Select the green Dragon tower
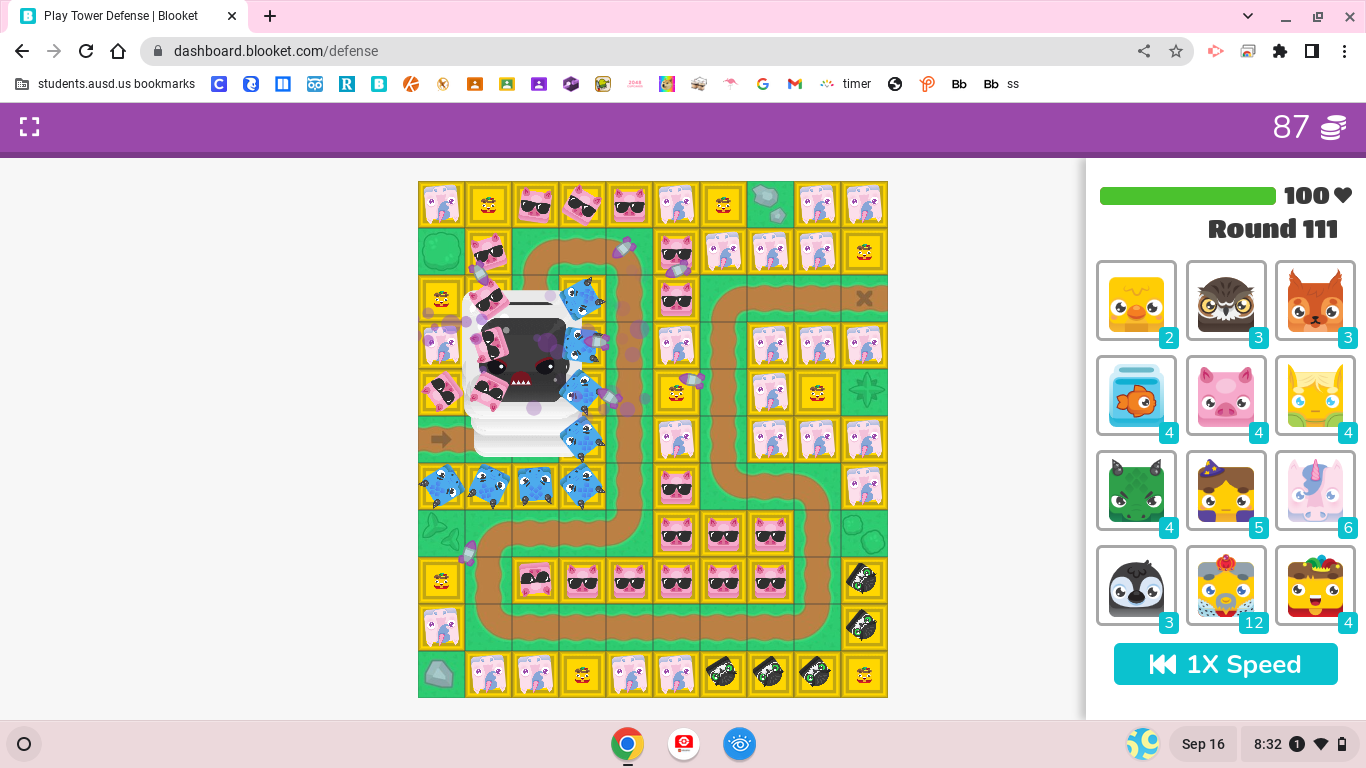 click(1136, 489)
